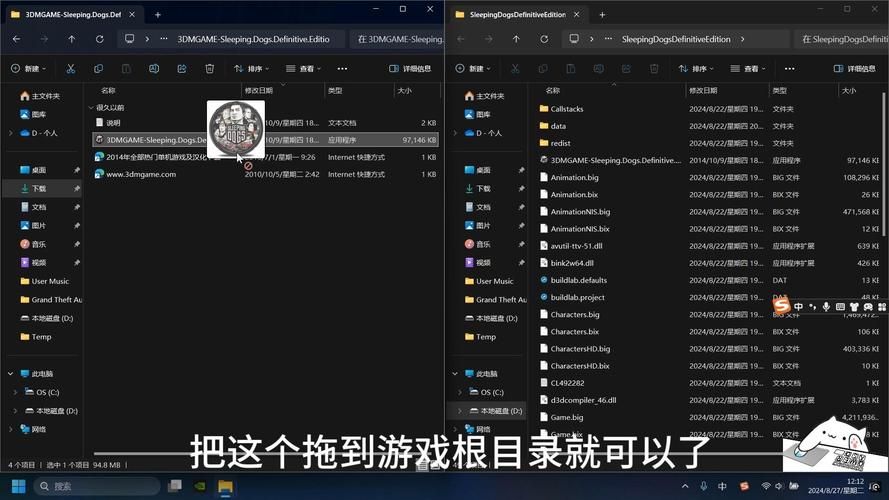
Task: Select the Callstacks folder in right window
Action: [x=566, y=109]
